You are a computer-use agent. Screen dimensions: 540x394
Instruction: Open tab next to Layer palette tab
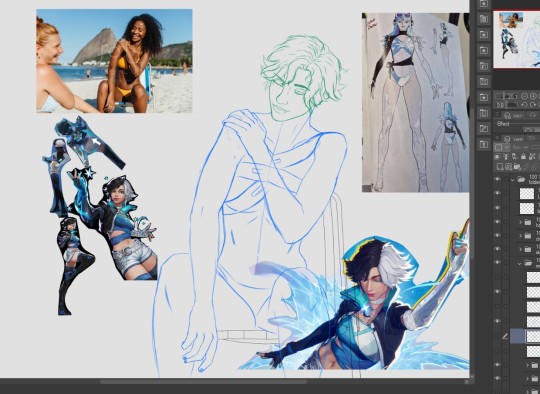[x=532, y=138]
